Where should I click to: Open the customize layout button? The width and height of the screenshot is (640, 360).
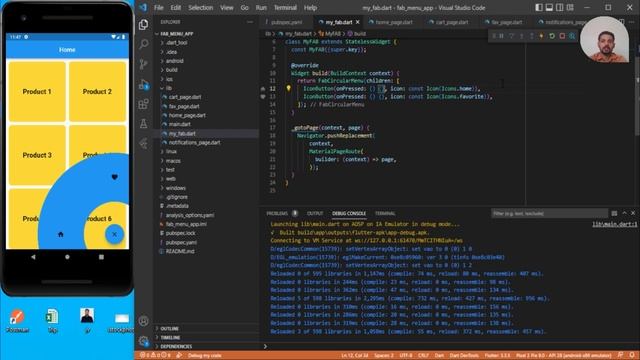pyautogui.click(x=570, y=7)
